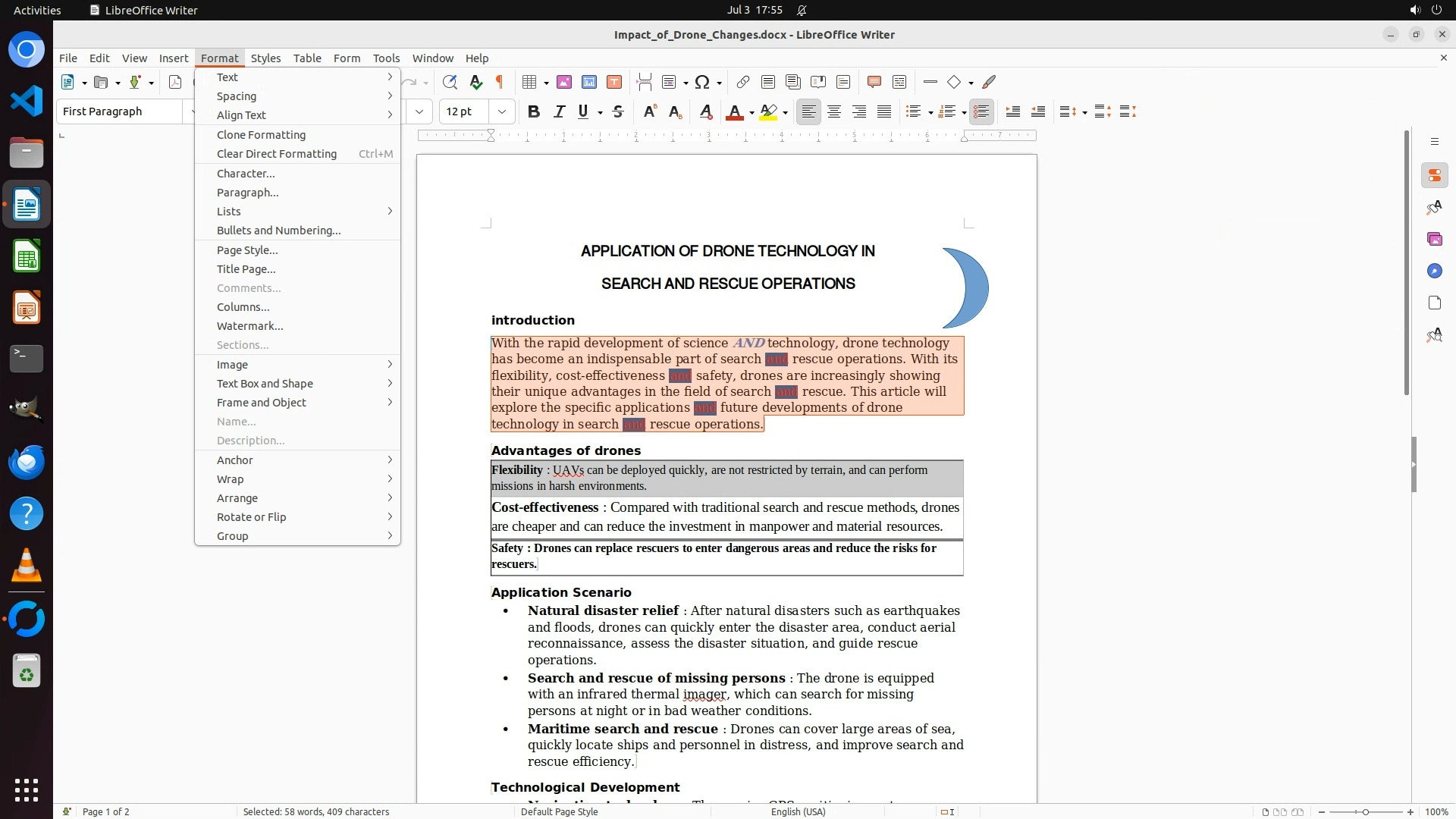Click the Special Character omega icon
This screenshot has width=1456, height=819.
pyautogui.click(x=702, y=82)
